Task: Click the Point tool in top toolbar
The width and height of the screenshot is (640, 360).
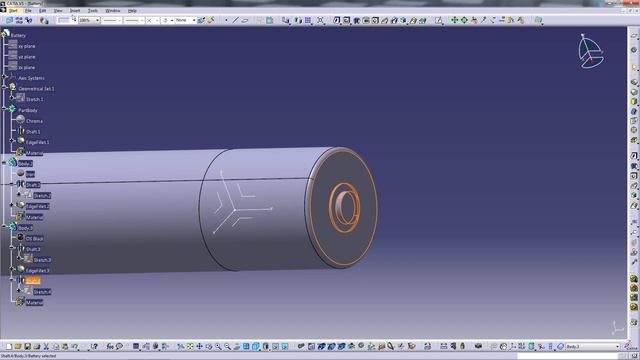Action: point(226,20)
